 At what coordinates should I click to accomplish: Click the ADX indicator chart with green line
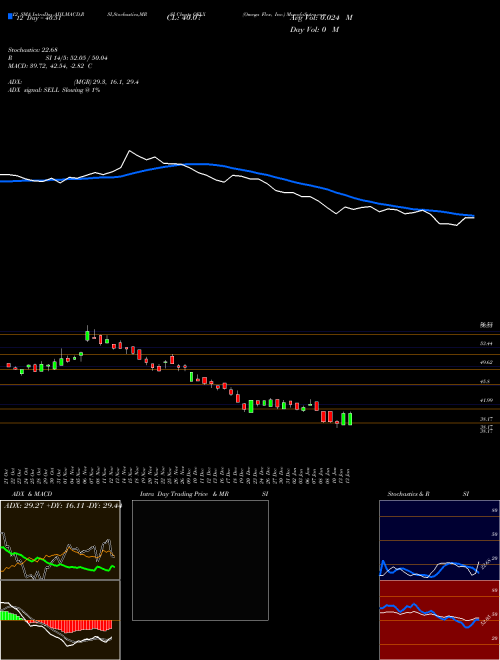click(x=60, y=540)
